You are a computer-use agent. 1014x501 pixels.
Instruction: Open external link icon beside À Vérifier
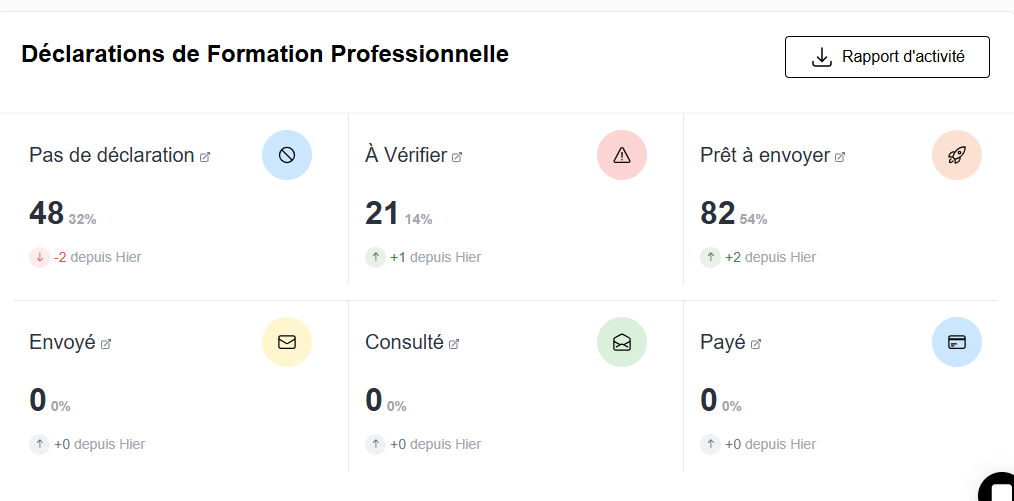click(457, 157)
